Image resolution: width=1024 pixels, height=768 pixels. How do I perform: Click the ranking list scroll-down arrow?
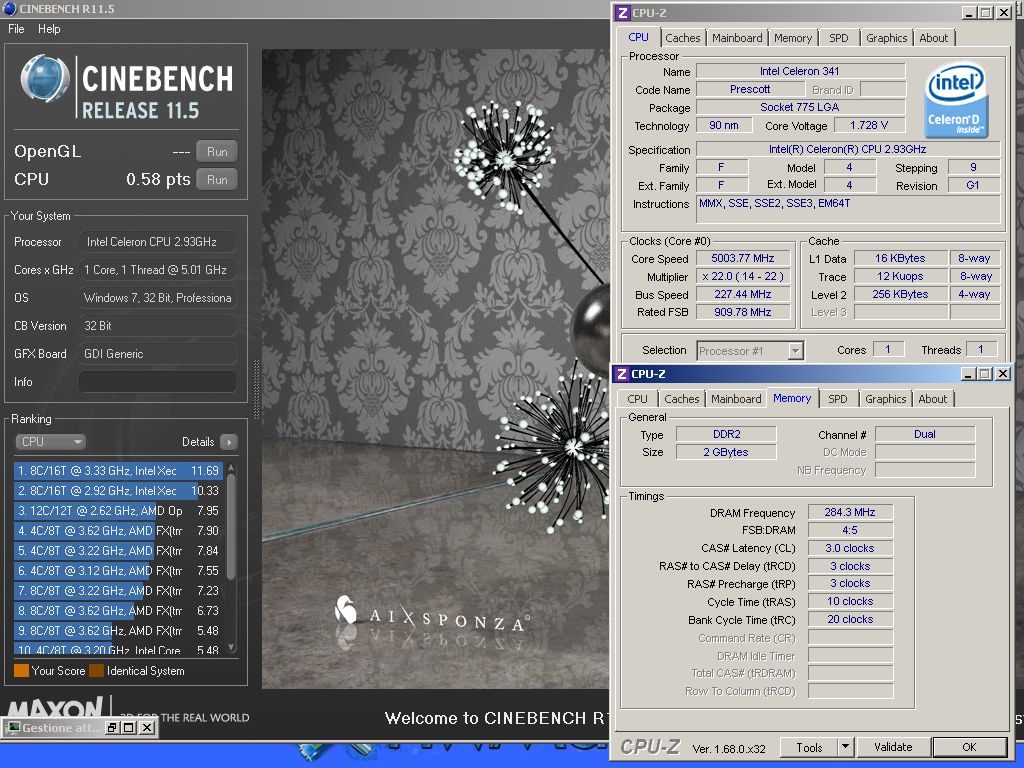point(231,648)
